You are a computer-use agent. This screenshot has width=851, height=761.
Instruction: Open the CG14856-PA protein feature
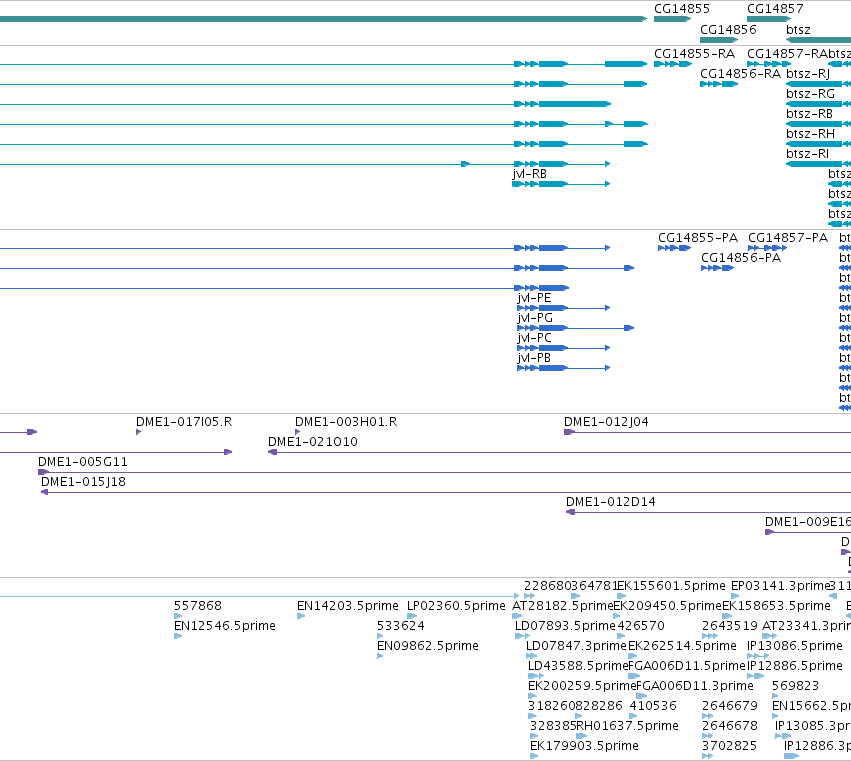pos(717,268)
